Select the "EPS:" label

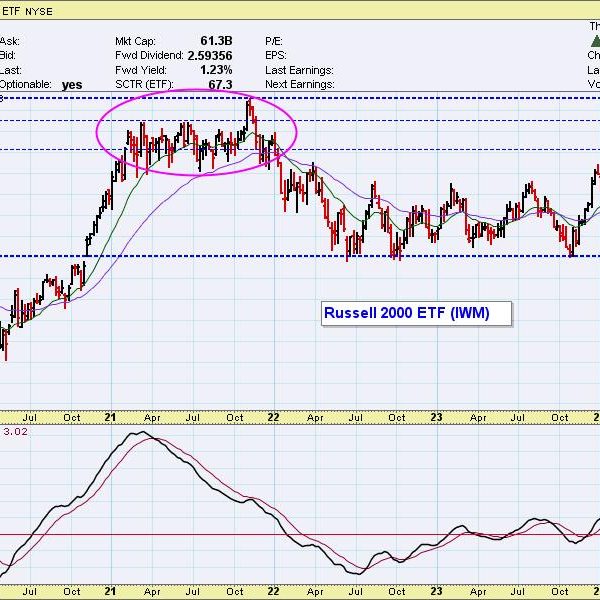[276, 55]
